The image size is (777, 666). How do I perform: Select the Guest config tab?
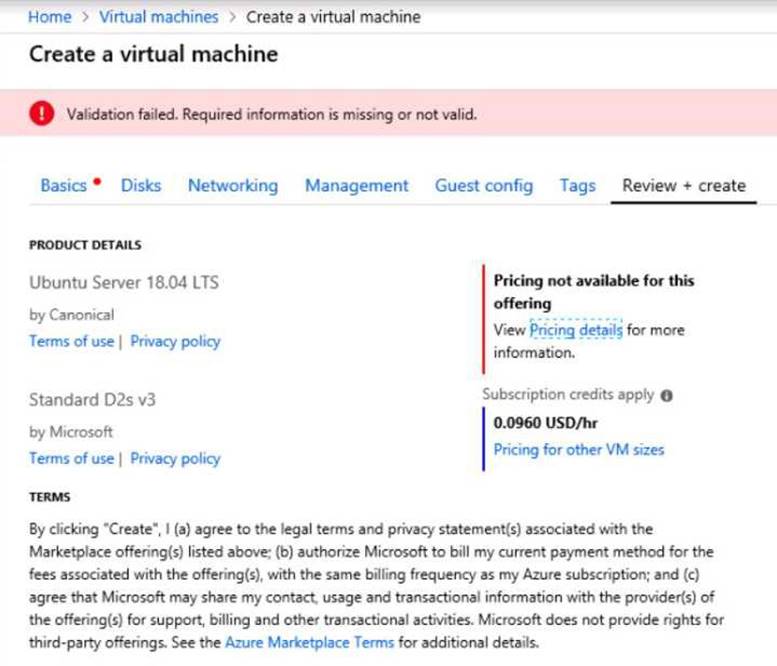click(484, 185)
